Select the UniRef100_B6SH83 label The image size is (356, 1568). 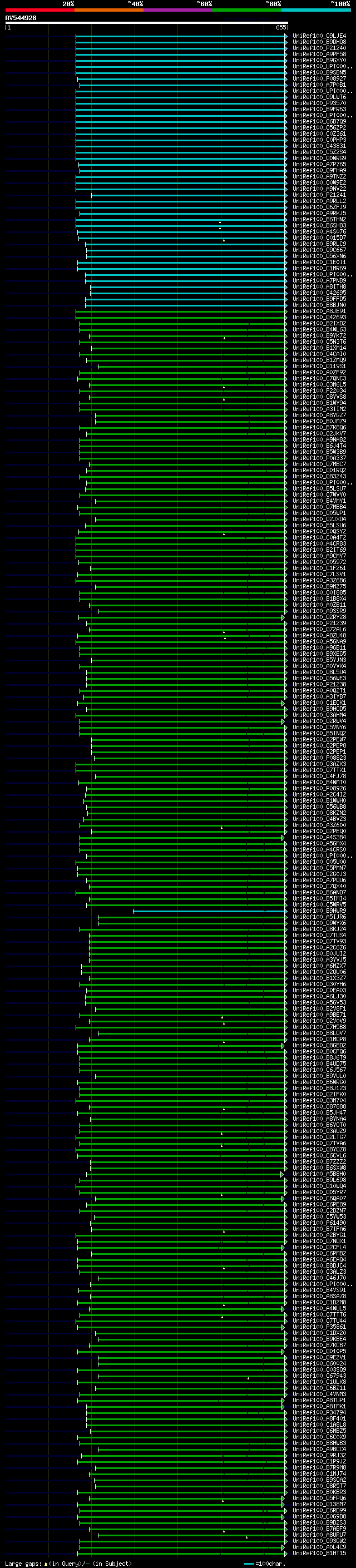pos(319,226)
